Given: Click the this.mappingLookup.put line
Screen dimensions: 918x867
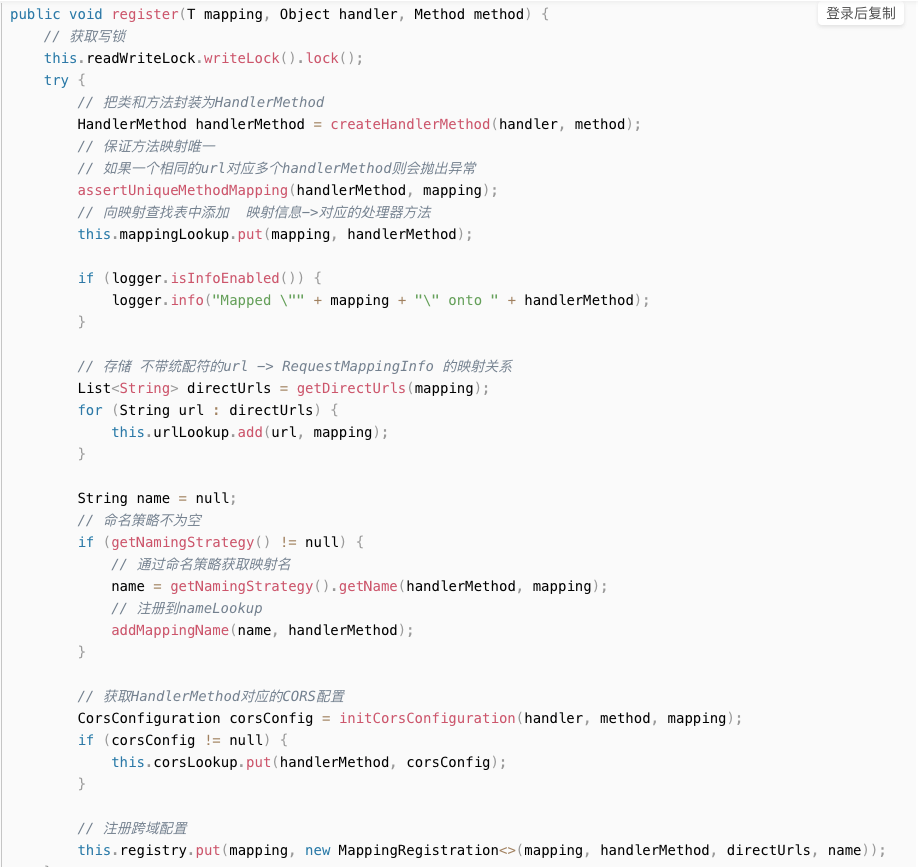Looking at the screenshot, I should point(275,234).
